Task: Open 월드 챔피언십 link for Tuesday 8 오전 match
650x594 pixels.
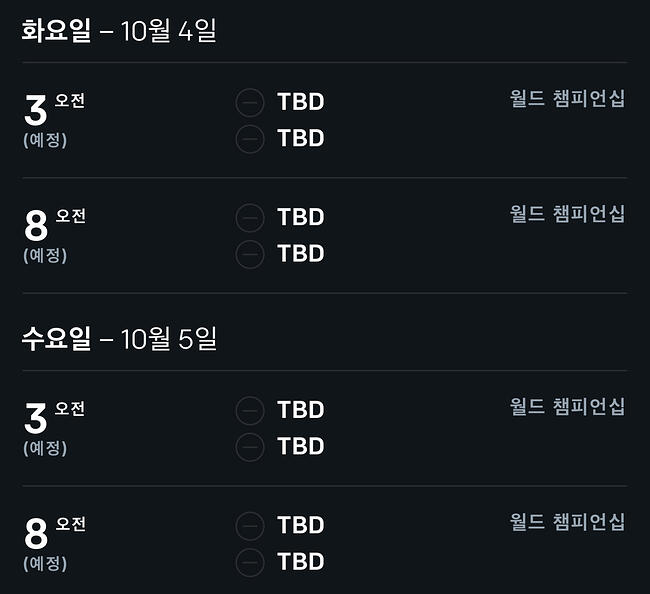Action: coord(567,214)
